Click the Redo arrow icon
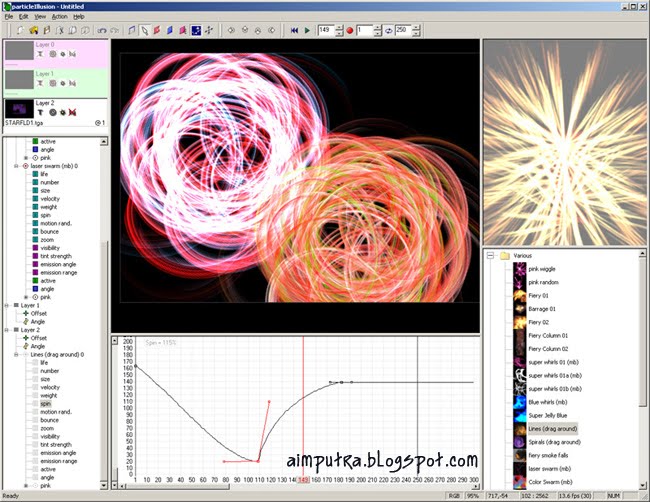Viewport: 650px width, 502px height. [115, 30]
